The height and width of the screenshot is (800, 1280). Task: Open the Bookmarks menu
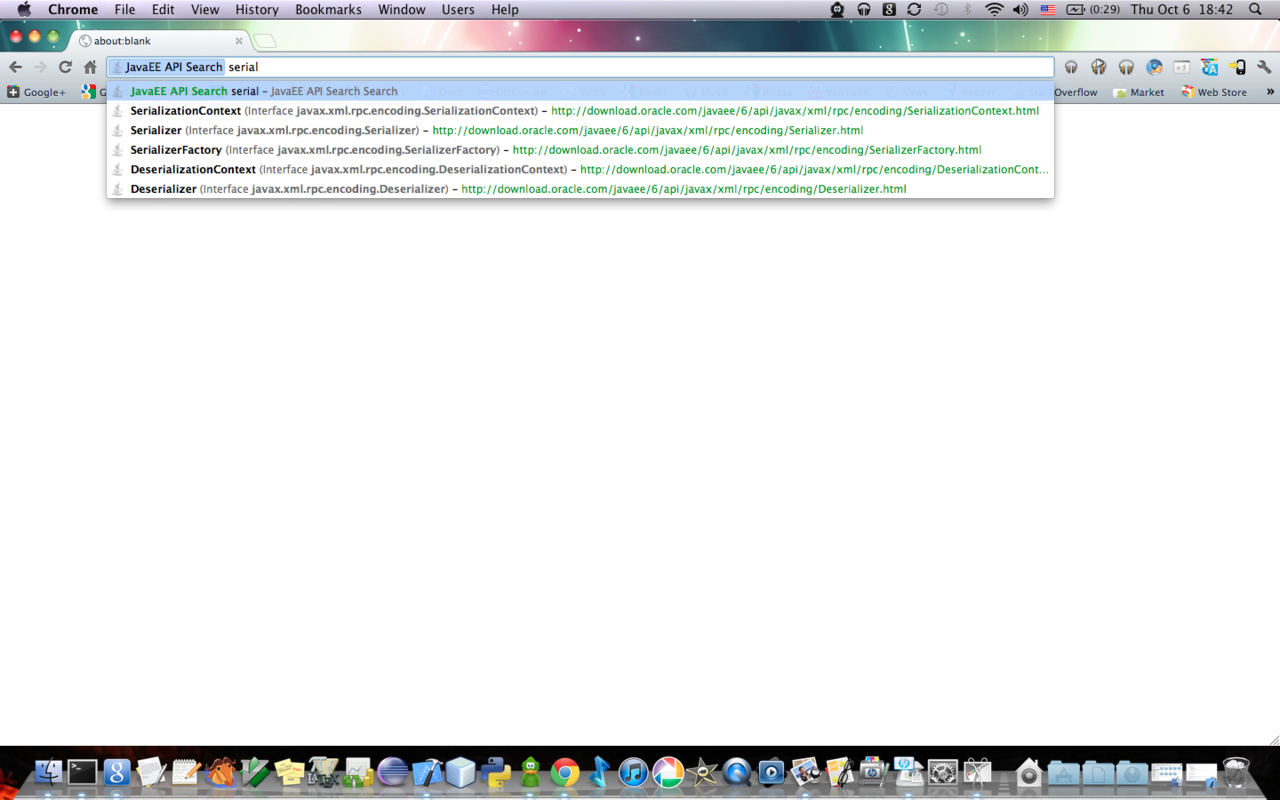coord(328,9)
